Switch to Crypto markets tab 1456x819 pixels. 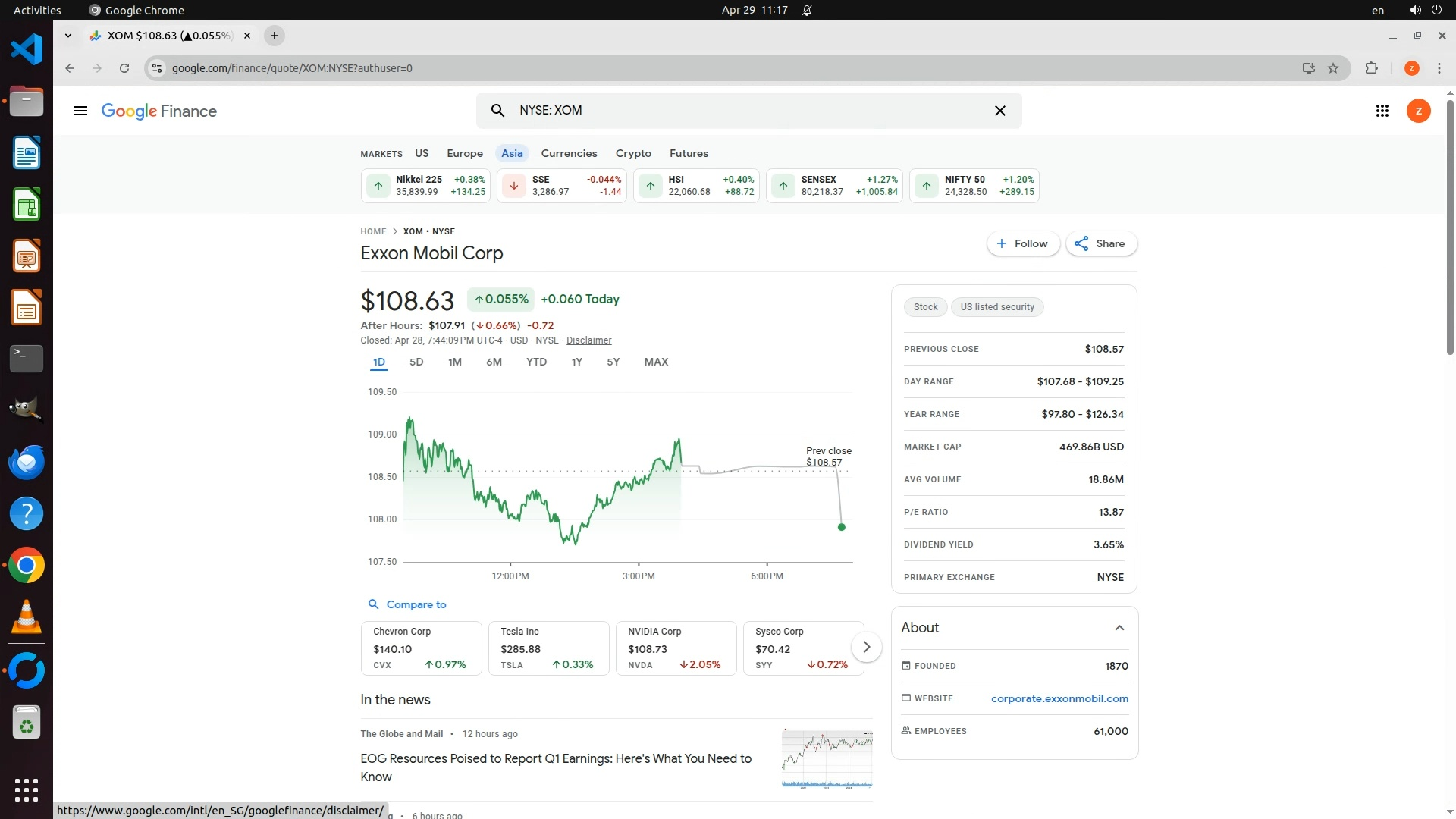coord(633,153)
